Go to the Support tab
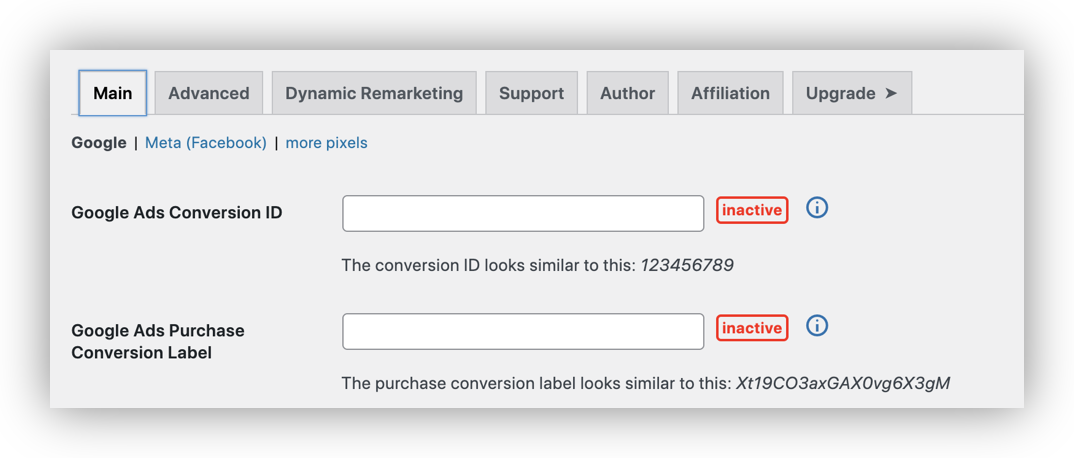The width and height of the screenshot is (1074, 458). click(531, 93)
